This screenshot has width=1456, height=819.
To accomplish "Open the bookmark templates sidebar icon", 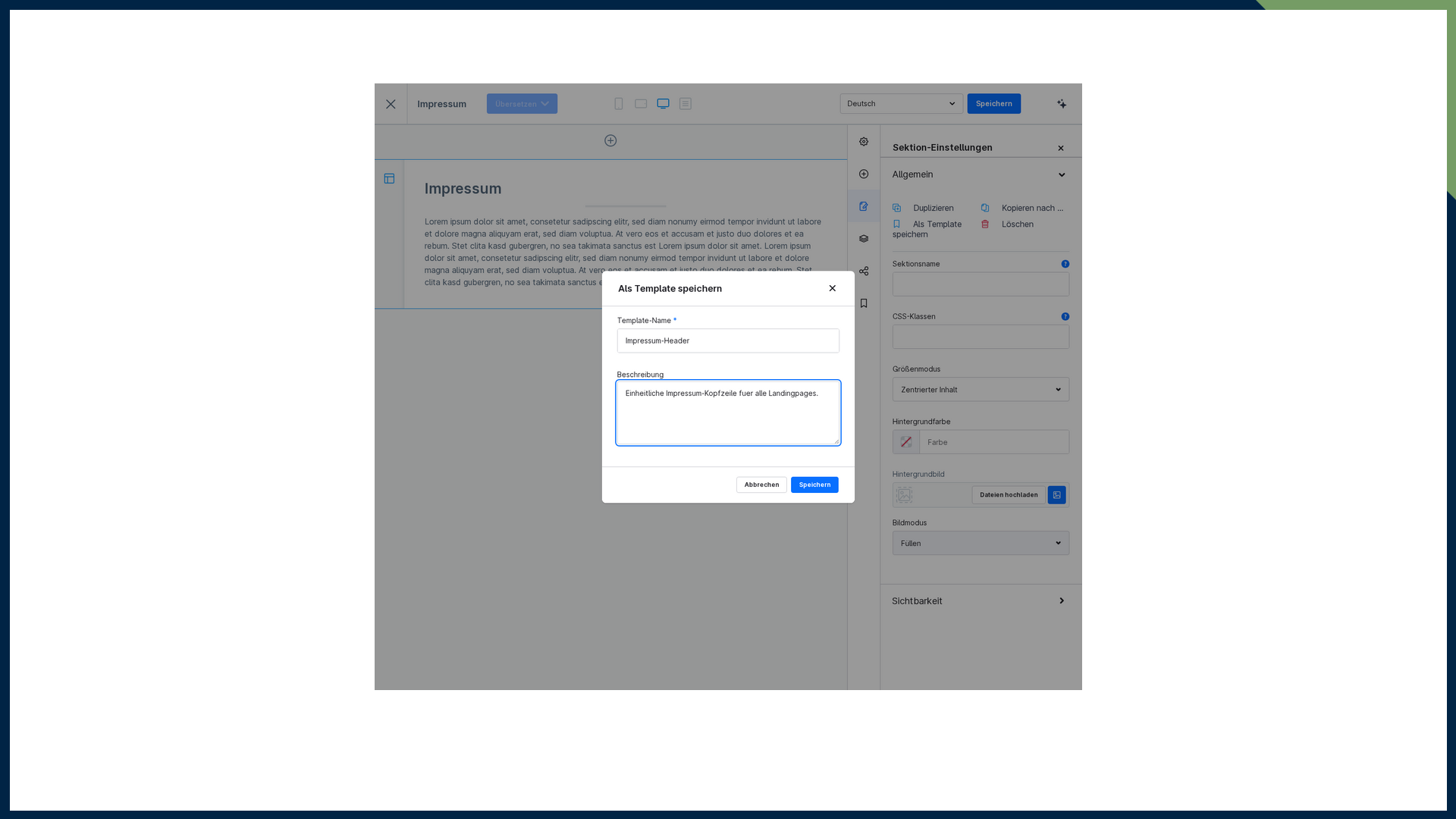I will pyautogui.click(x=864, y=303).
